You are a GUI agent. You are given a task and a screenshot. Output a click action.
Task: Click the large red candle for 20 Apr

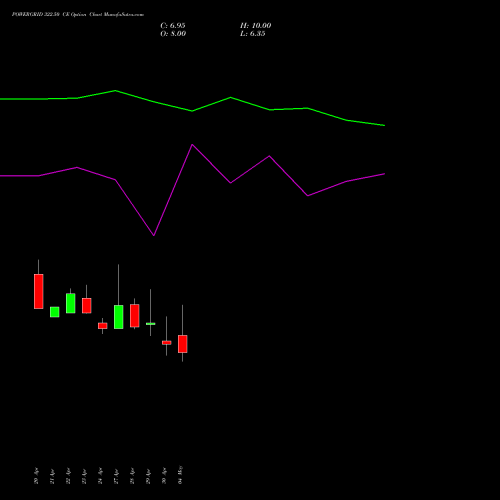tap(39, 291)
